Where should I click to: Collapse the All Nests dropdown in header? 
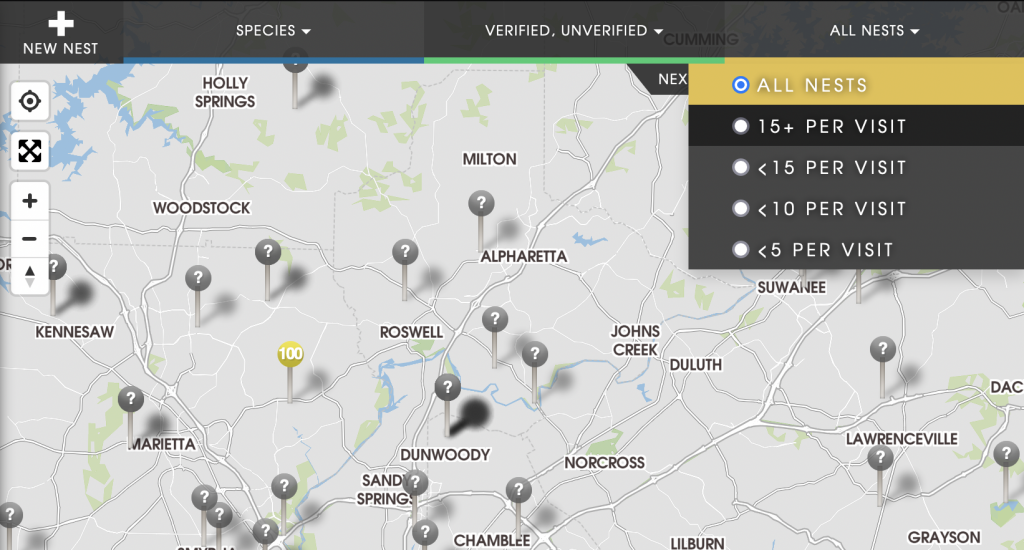pos(874,31)
